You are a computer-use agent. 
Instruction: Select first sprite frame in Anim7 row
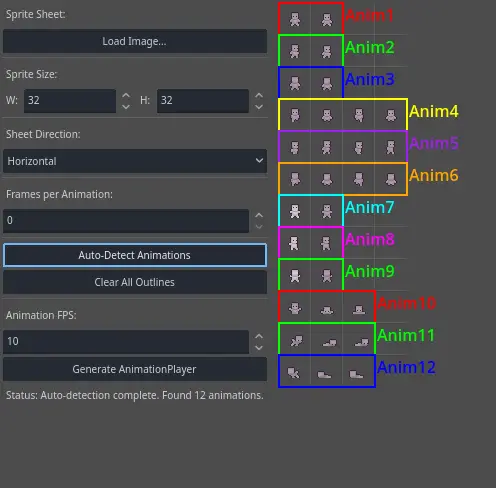click(x=295, y=211)
